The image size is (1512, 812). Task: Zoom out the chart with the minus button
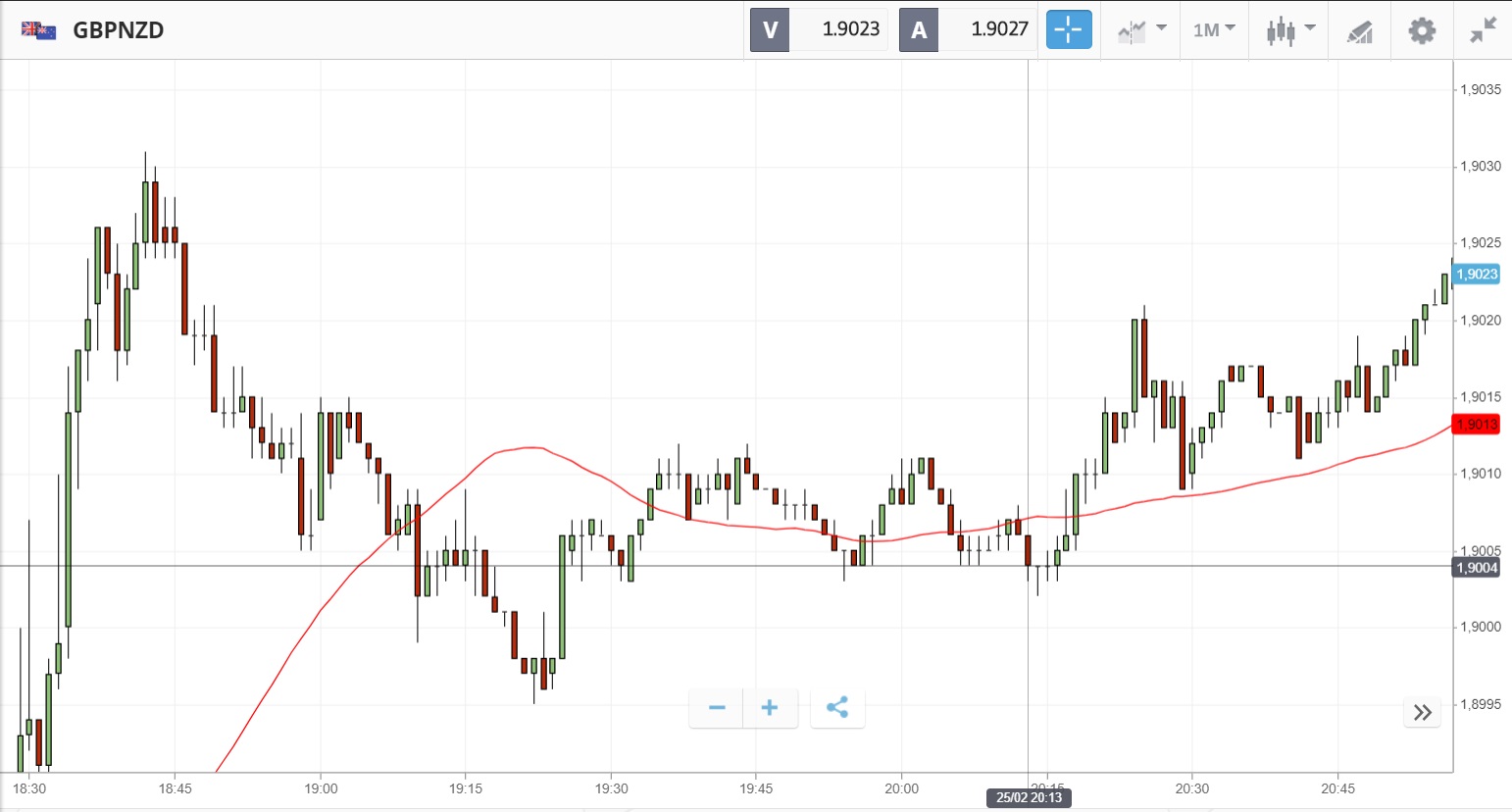(717, 708)
